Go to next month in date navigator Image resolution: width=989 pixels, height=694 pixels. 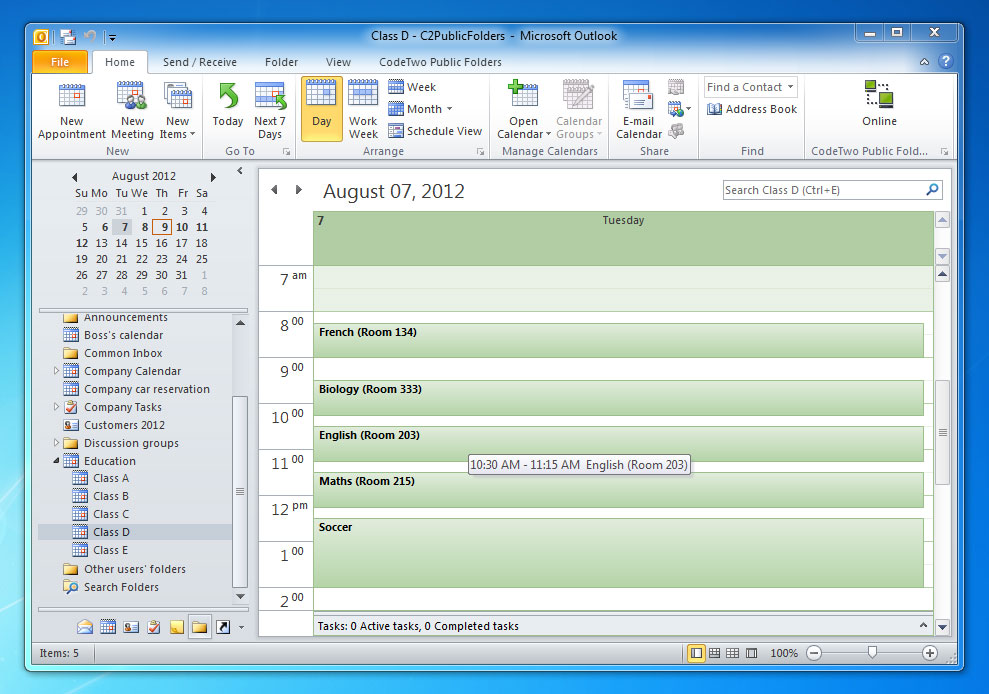[213, 177]
